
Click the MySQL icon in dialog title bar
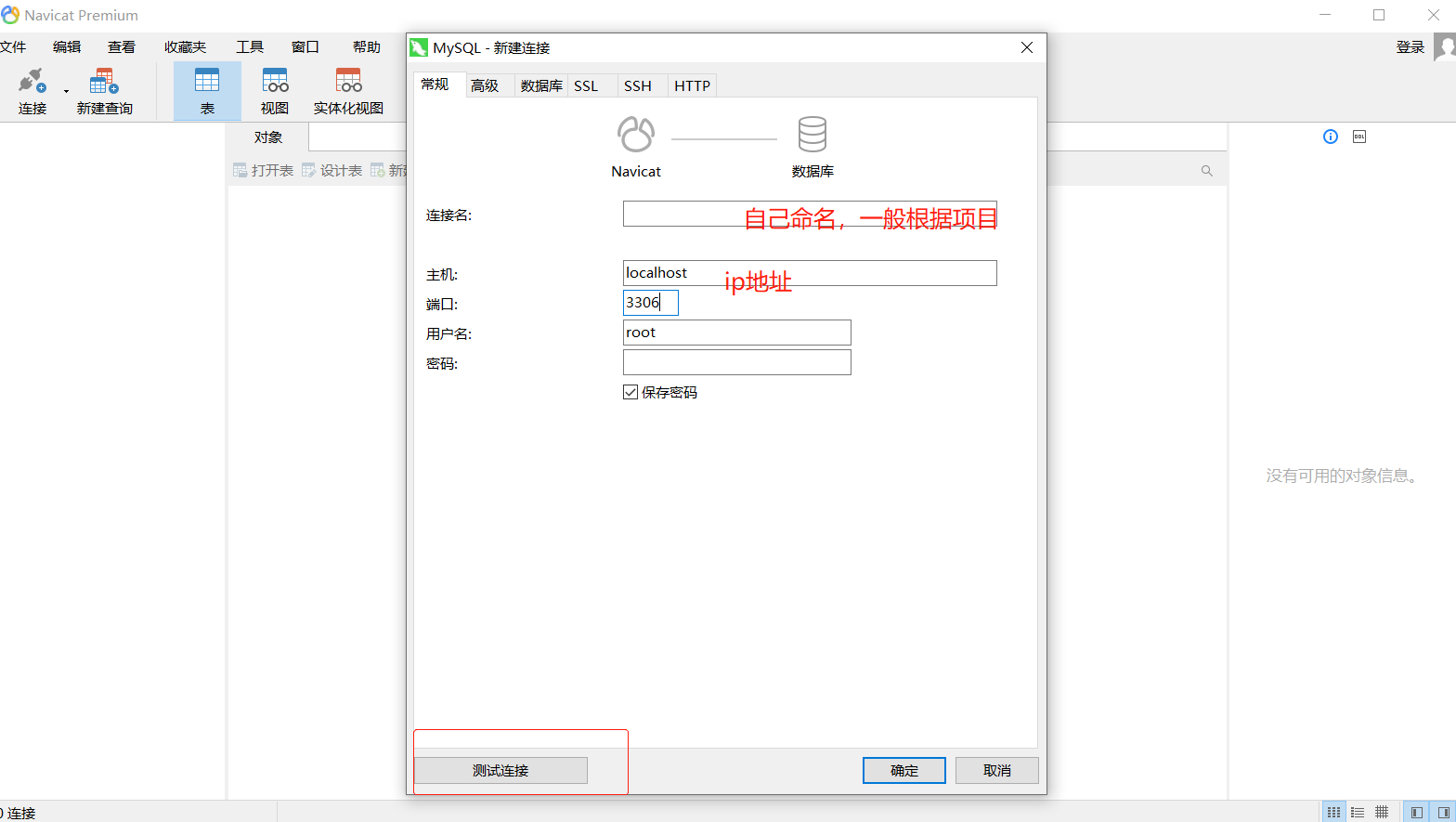(x=419, y=47)
